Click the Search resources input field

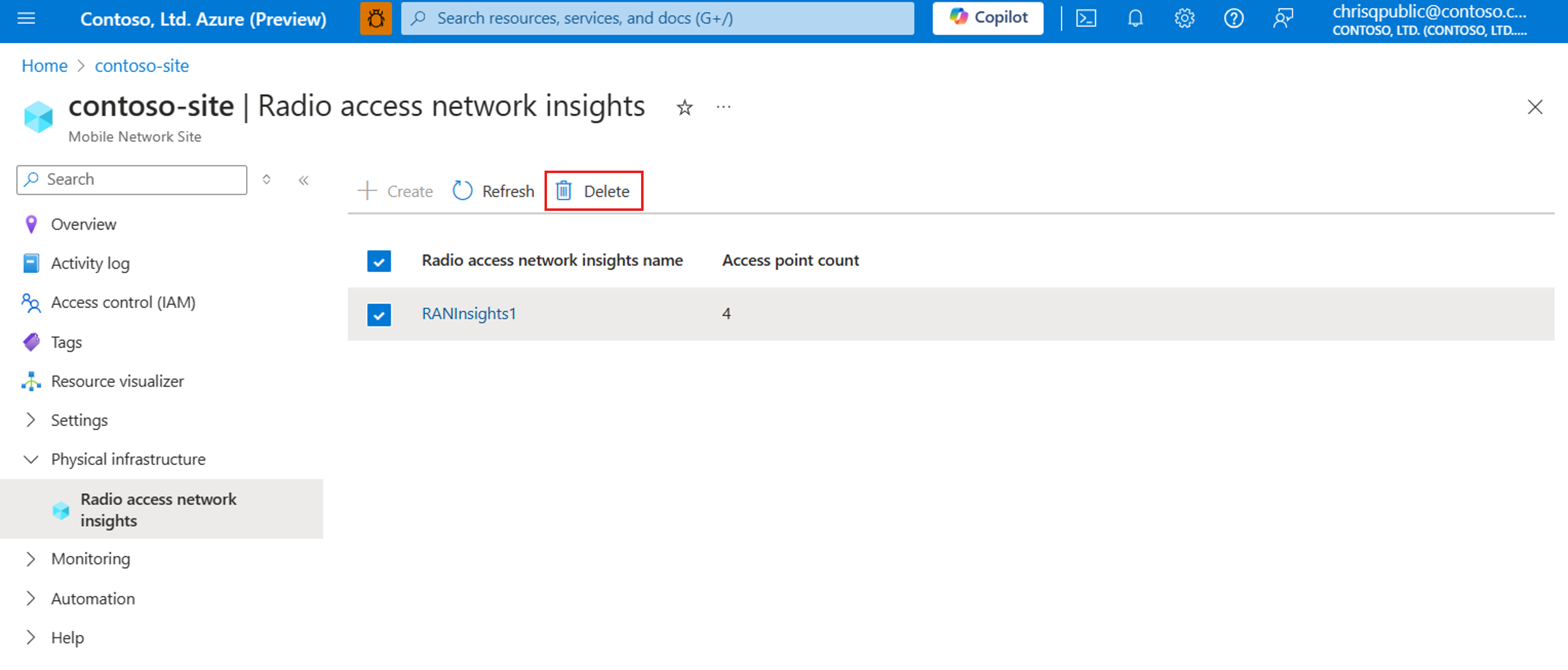click(660, 18)
